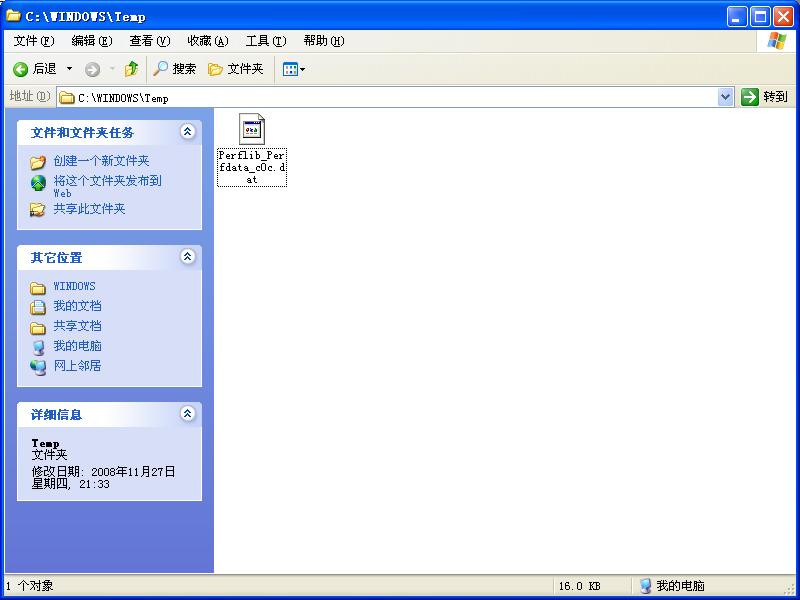The height and width of the screenshot is (600, 800).
Task: Open the Views icon dropdown
Action: pyautogui.click(x=293, y=69)
